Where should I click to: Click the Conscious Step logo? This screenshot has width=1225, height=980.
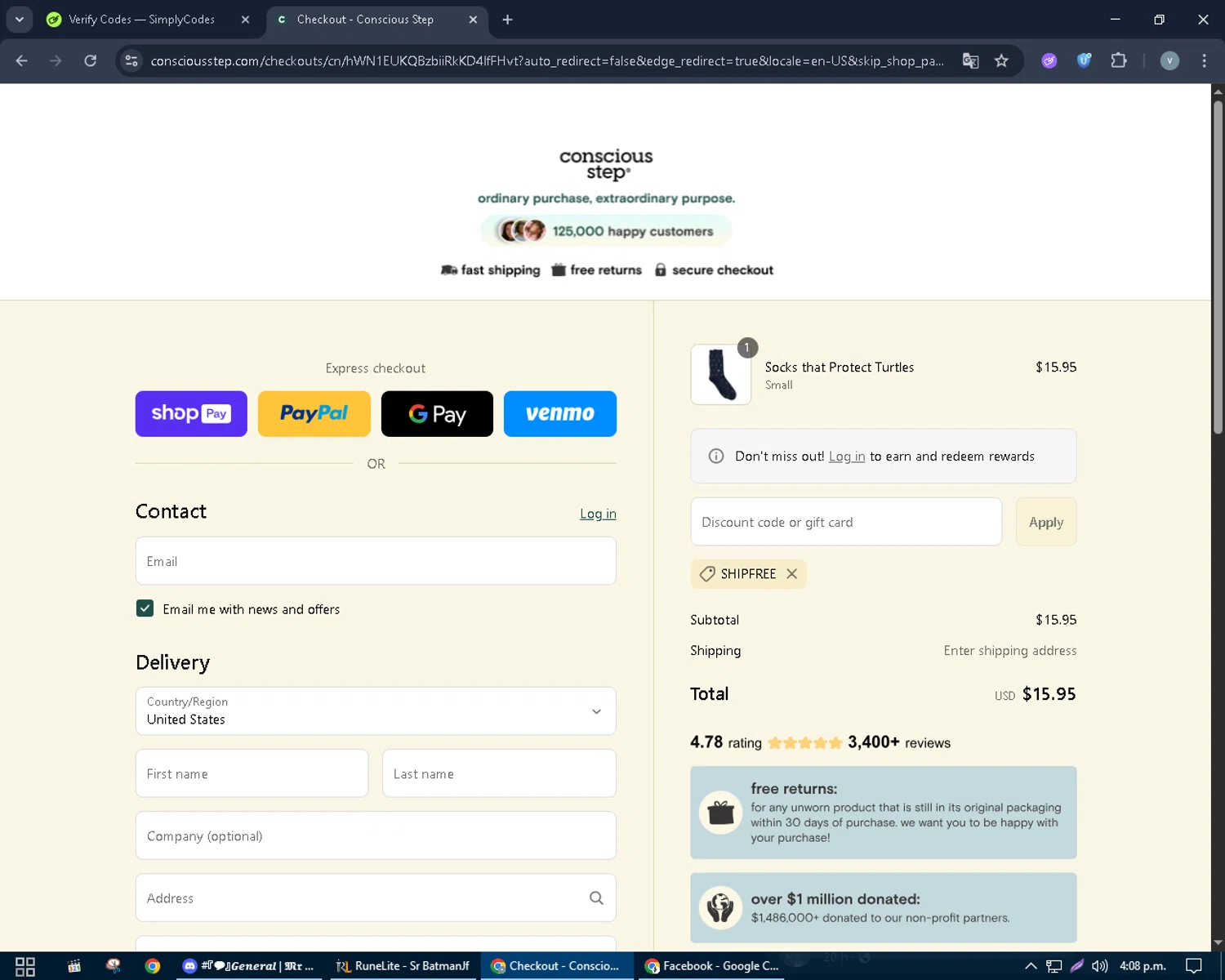[606, 164]
